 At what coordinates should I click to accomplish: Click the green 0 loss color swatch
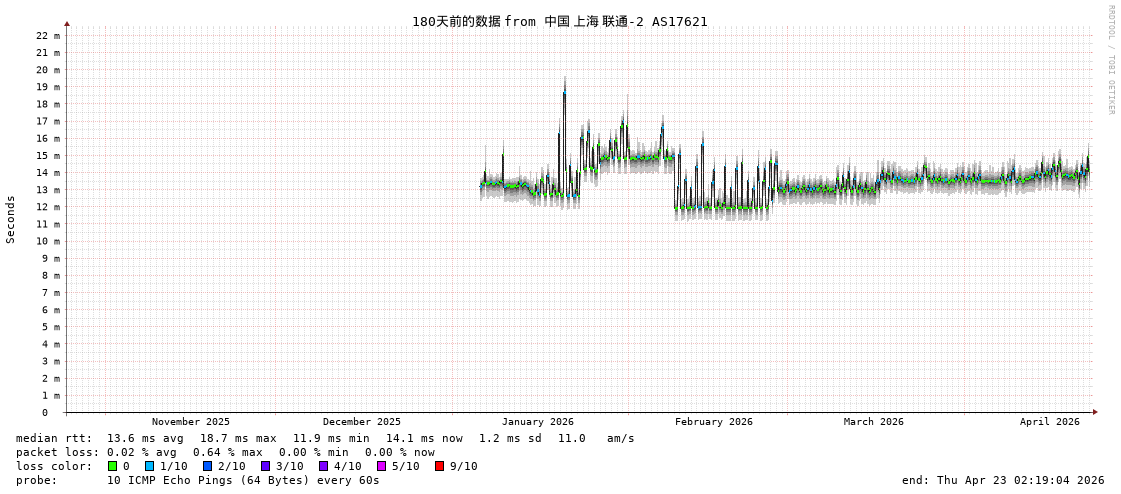click(113, 466)
